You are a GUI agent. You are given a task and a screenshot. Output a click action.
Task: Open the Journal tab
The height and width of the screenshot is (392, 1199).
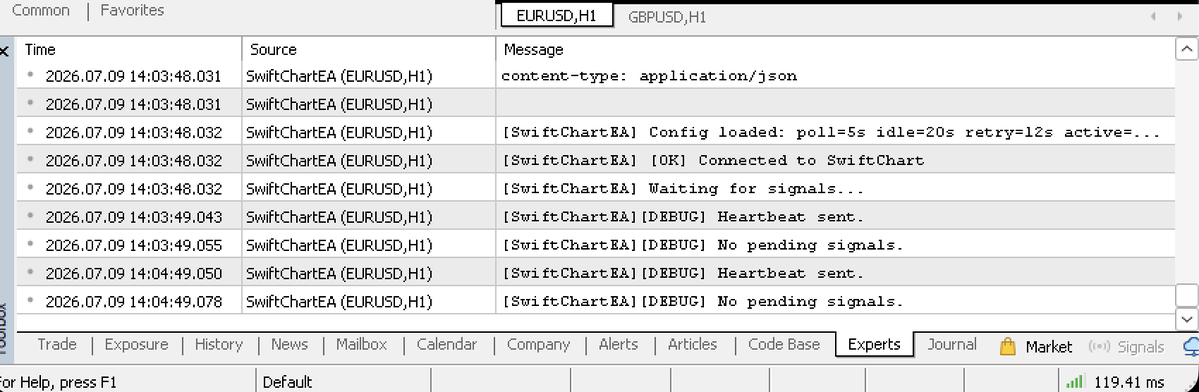[x=952, y=345]
